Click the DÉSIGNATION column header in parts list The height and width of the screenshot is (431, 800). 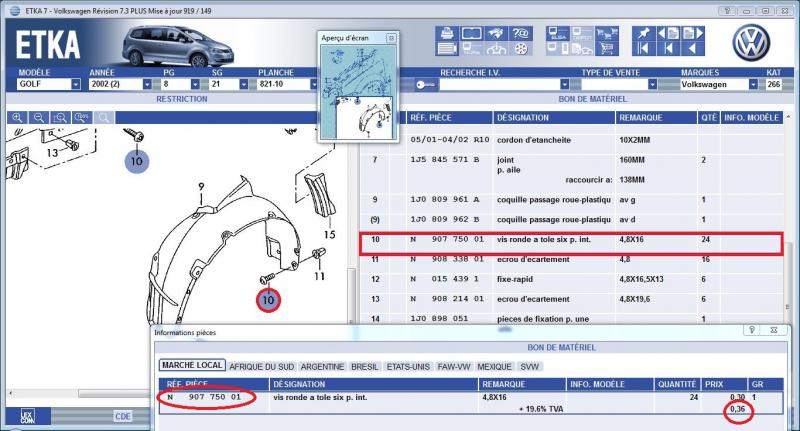pyautogui.click(x=554, y=118)
